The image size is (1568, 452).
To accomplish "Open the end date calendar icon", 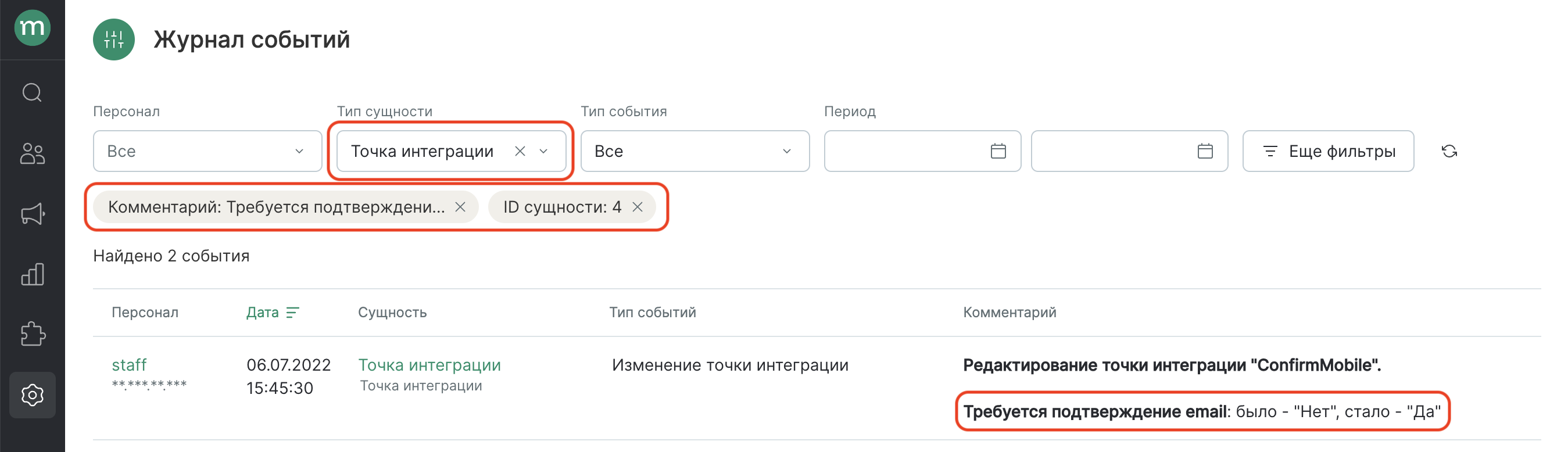I will coord(1205,151).
